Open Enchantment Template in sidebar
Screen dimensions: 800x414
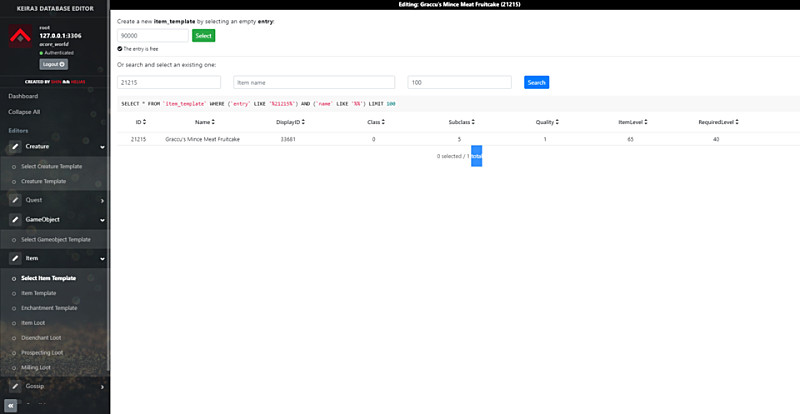click(49, 308)
